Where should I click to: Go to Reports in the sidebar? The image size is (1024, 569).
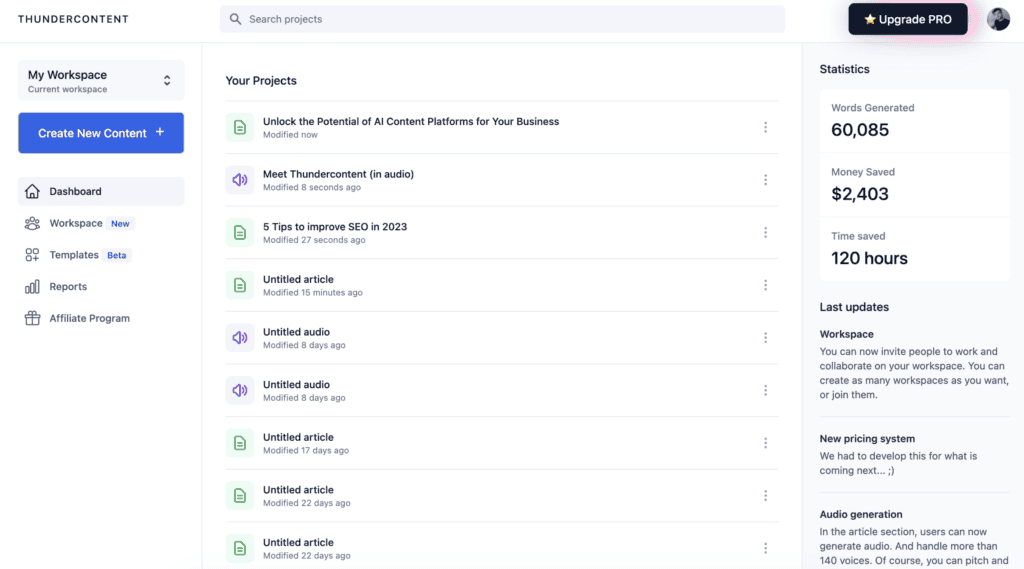point(68,287)
